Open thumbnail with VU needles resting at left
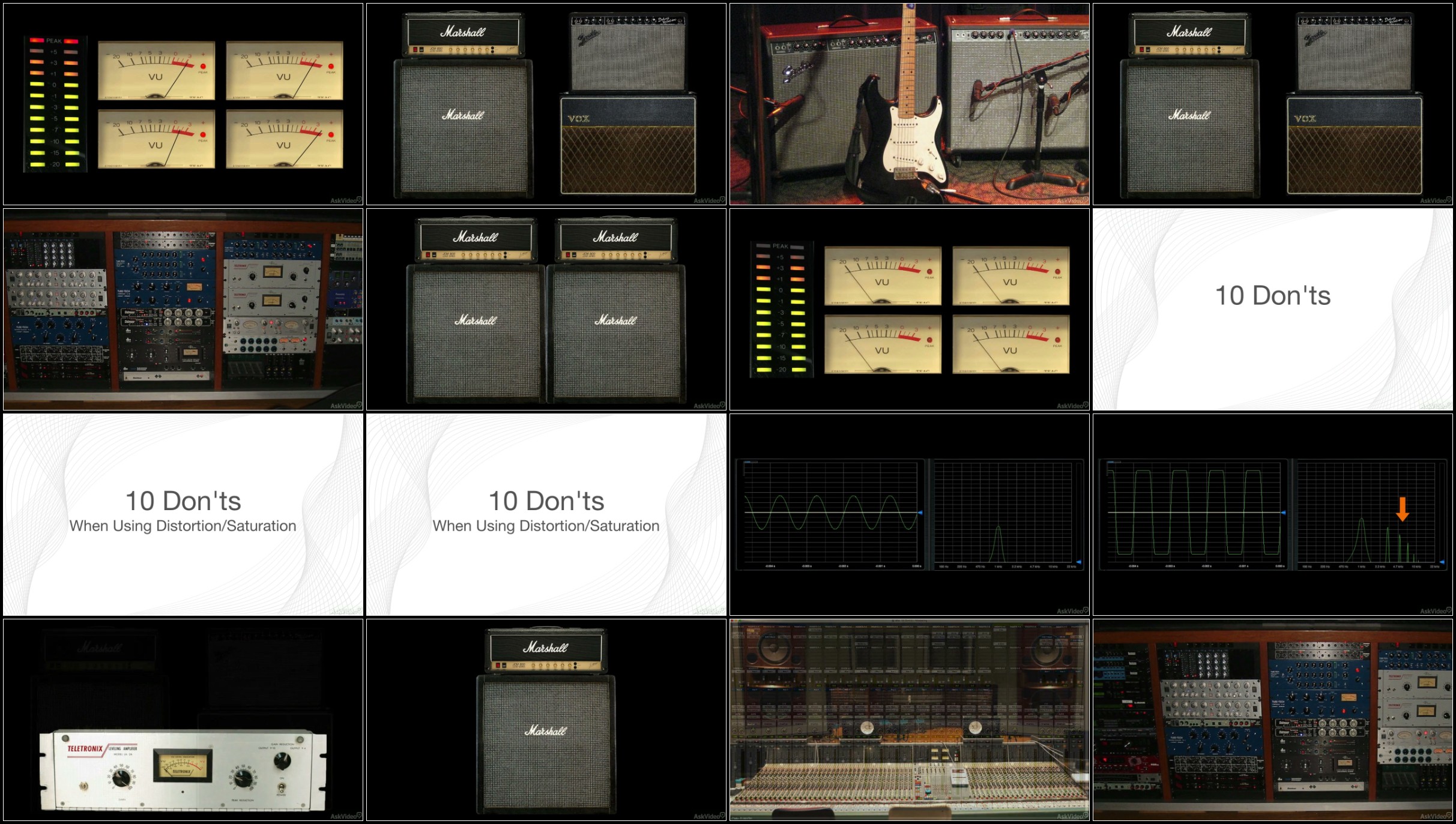1456x824 pixels. 910,310
